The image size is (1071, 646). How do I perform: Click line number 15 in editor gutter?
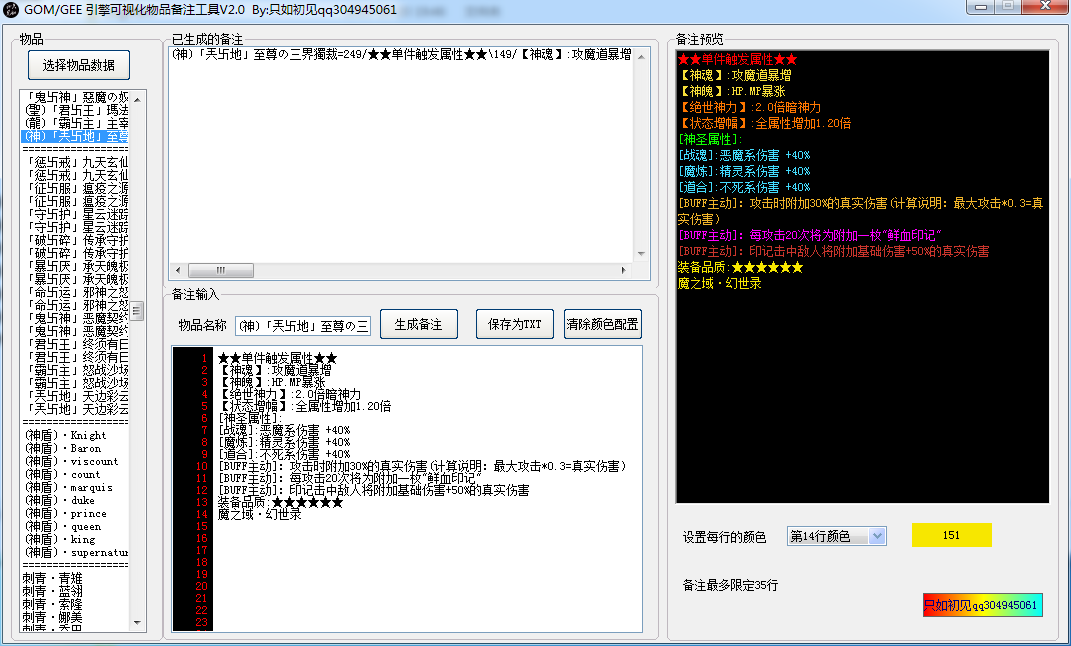point(201,526)
